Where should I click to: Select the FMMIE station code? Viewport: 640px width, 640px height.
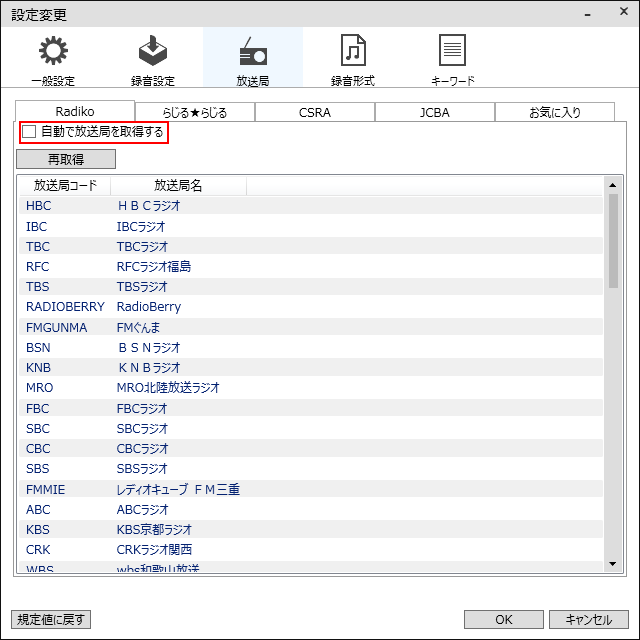(x=45, y=489)
